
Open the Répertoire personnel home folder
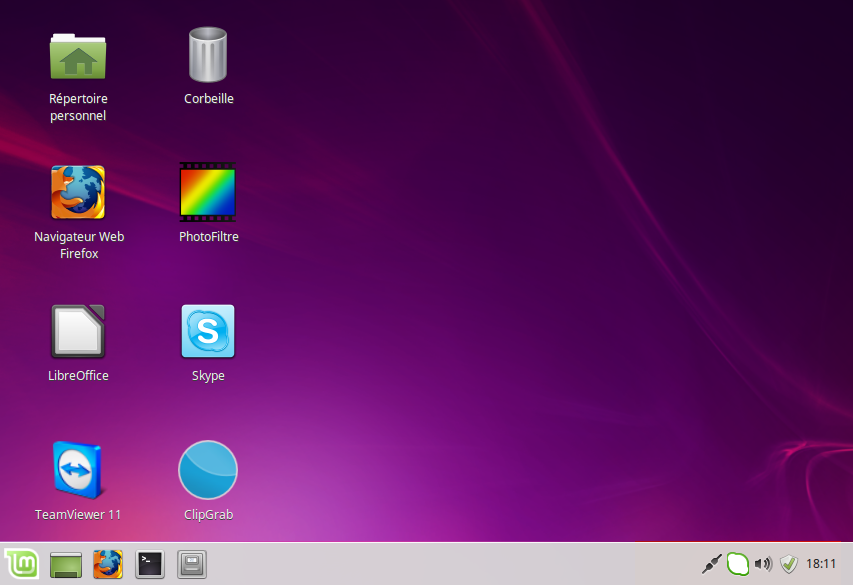pyautogui.click(x=78, y=55)
